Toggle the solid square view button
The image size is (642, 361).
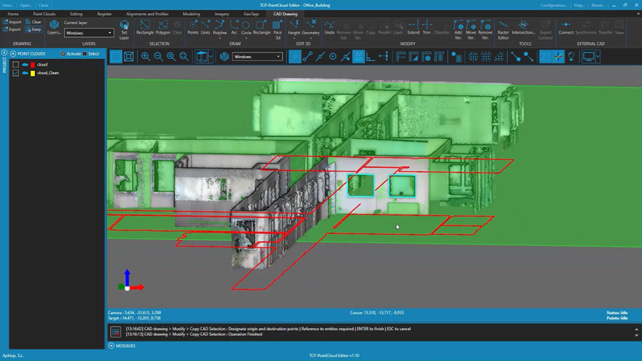click(x=116, y=56)
